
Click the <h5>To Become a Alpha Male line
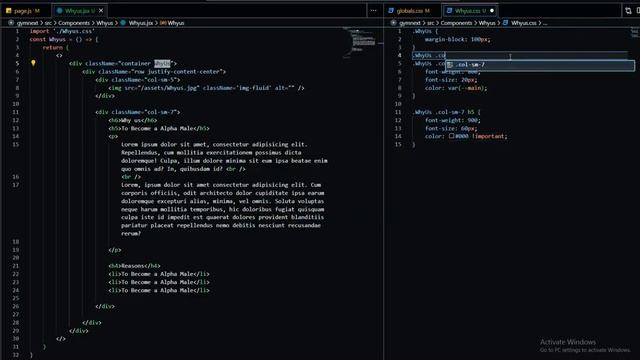pos(159,128)
